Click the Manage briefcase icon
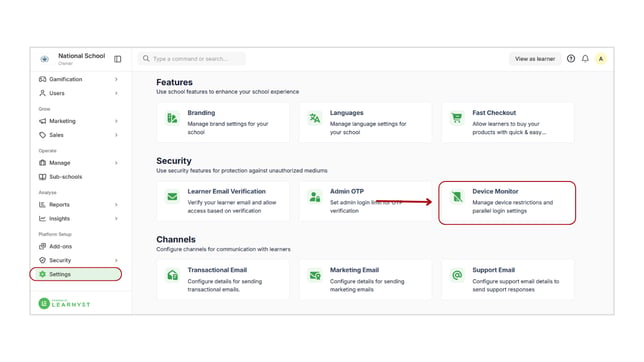Image resolution: width=644 pixels, height=362 pixels. [42, 163]
